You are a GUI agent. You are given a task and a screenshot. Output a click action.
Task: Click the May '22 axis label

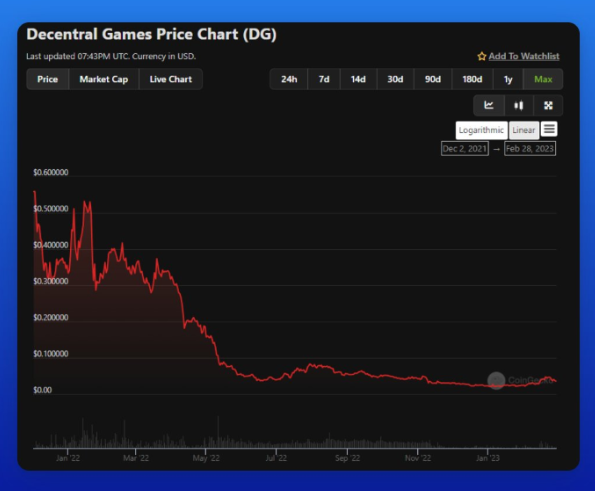[206, 458]
